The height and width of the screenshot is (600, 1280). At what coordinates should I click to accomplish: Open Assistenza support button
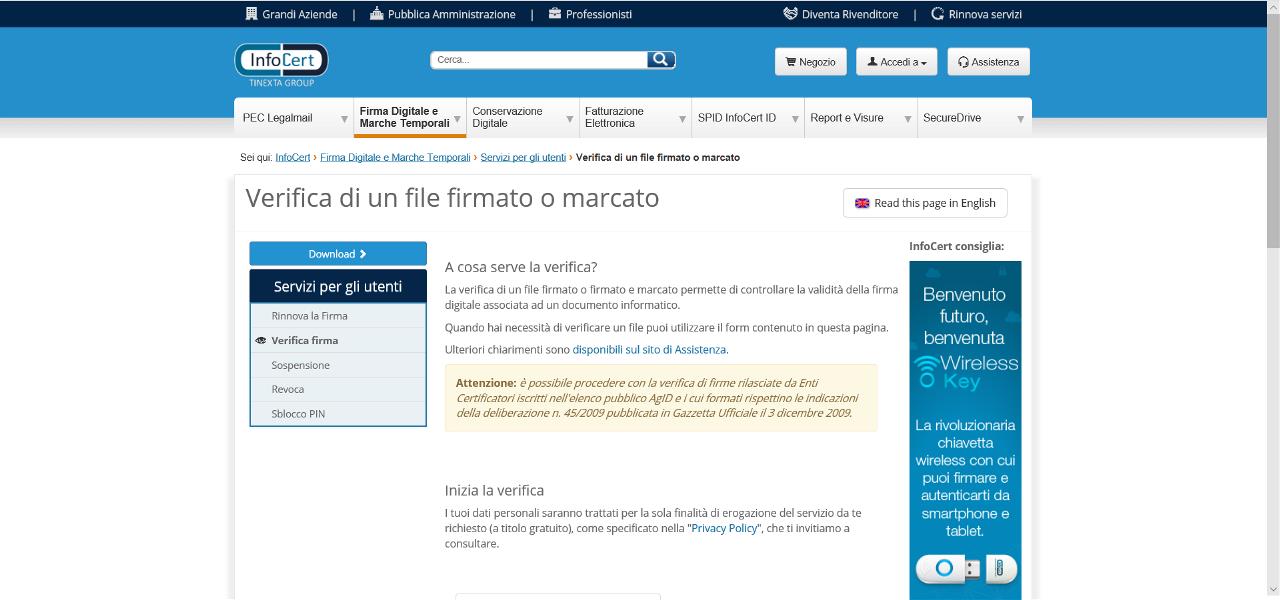click(988, 62)
